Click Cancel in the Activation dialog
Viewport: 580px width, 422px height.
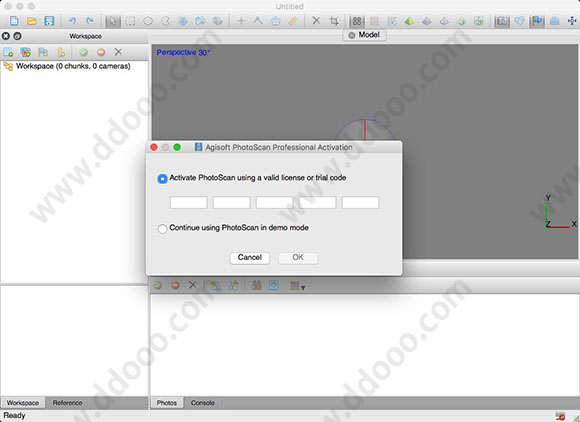tap(250, 258)
